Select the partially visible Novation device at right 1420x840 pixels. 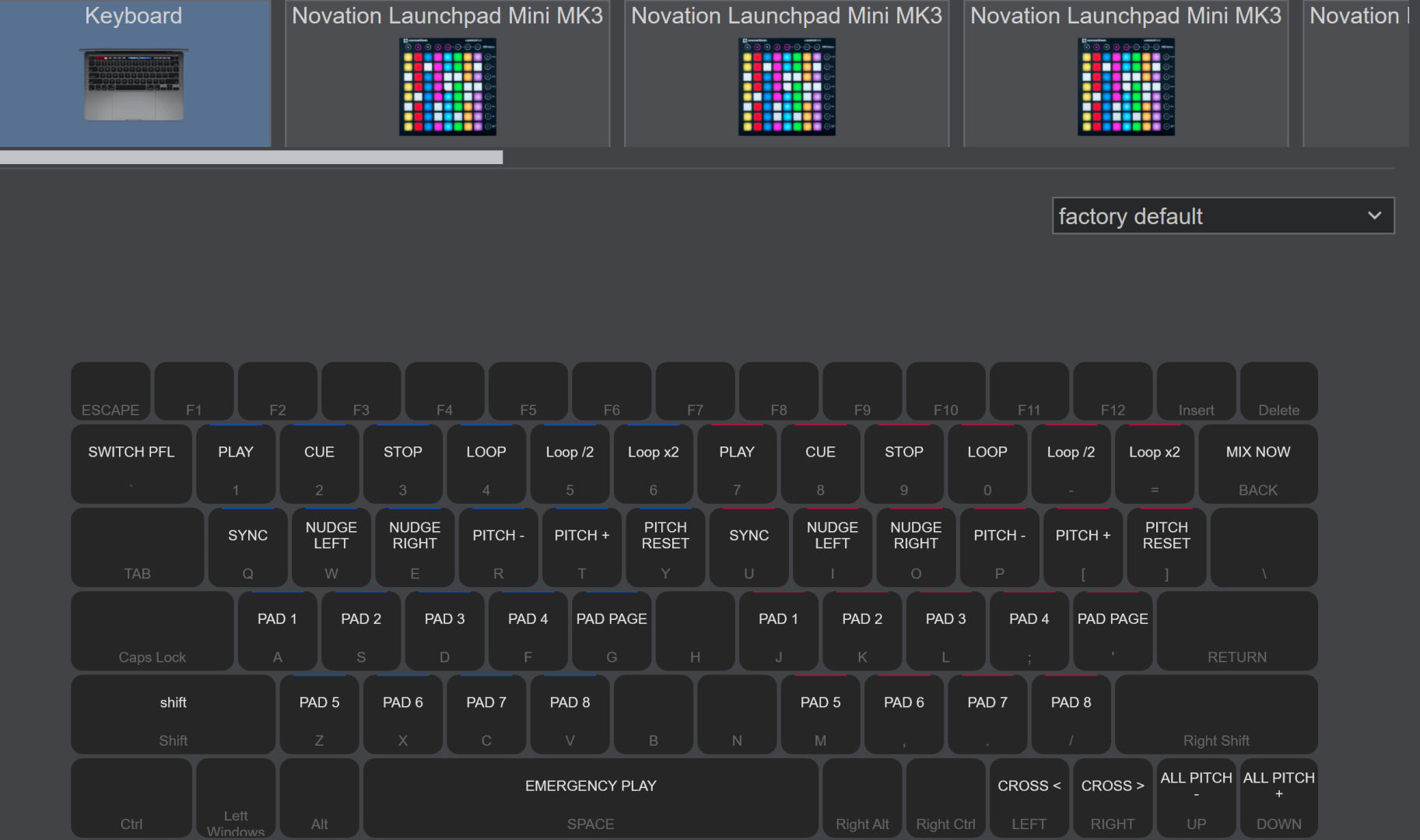[1357, 74]
